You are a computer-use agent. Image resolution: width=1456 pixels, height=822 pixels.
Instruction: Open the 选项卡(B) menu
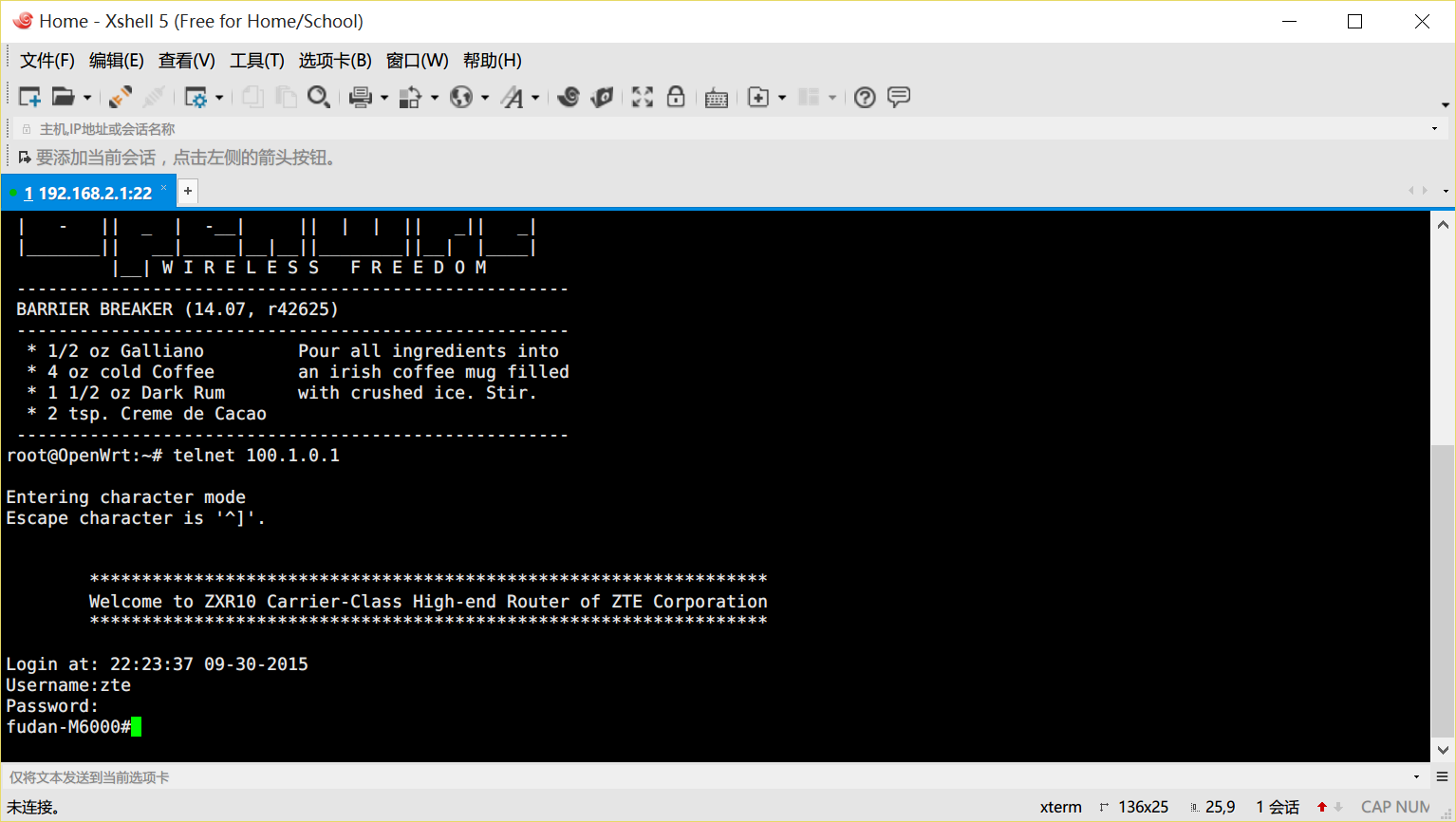click(335, 61)
